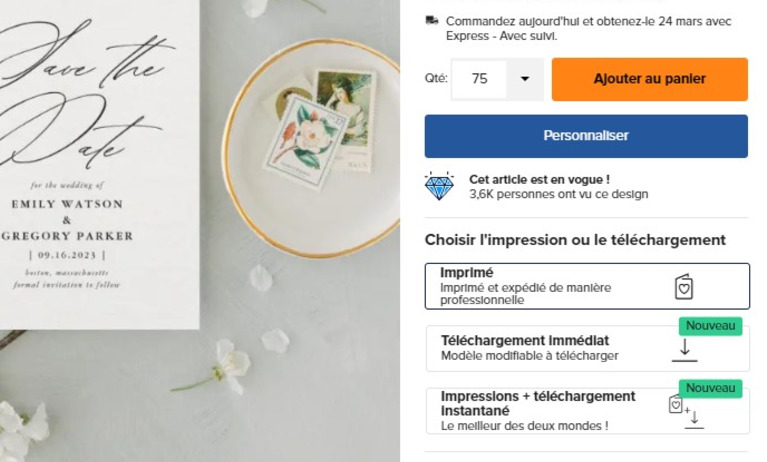
Task: Click the combined print and download icon
Action: 686,410
